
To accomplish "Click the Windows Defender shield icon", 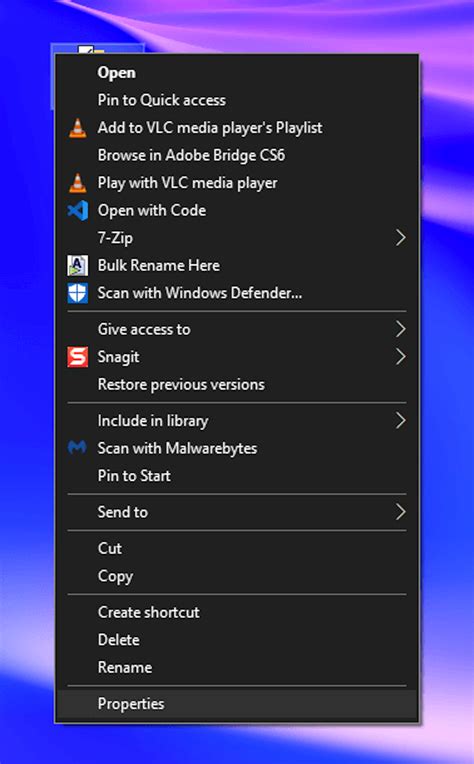I will pos(77,293).
